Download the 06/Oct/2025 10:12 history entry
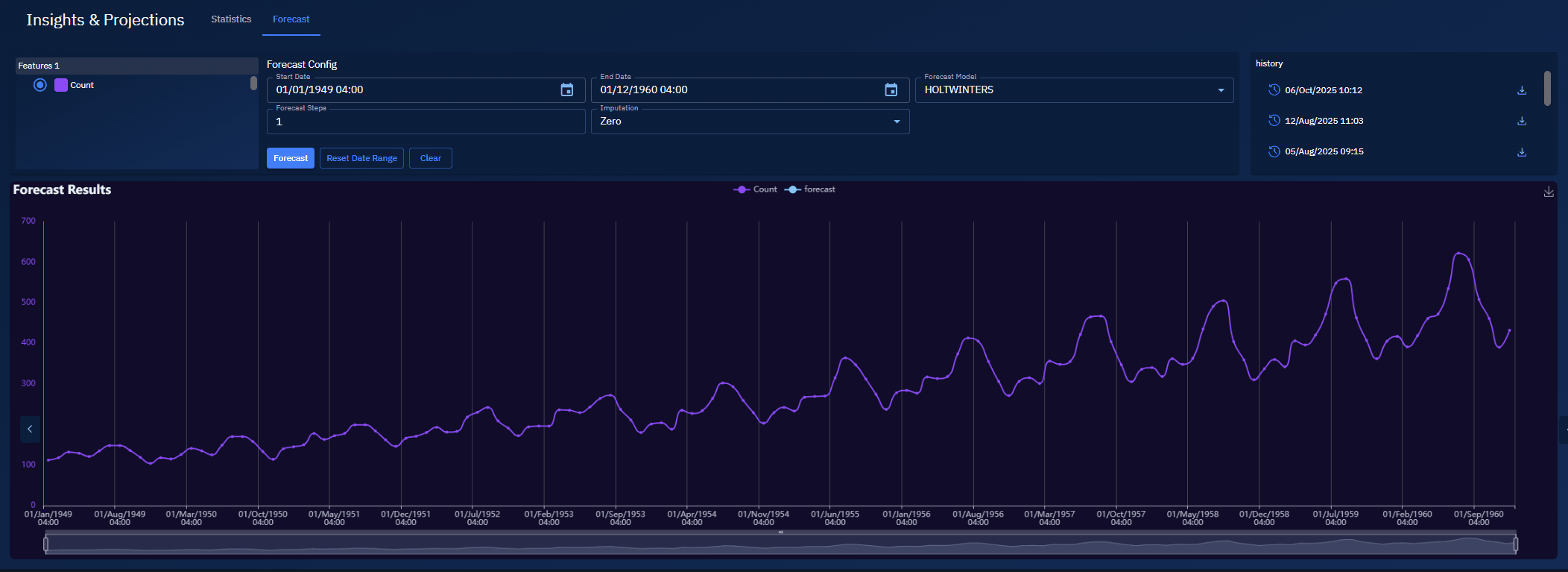Image resolution: width=1568 pixels, height=572 pixels. 1522,91
